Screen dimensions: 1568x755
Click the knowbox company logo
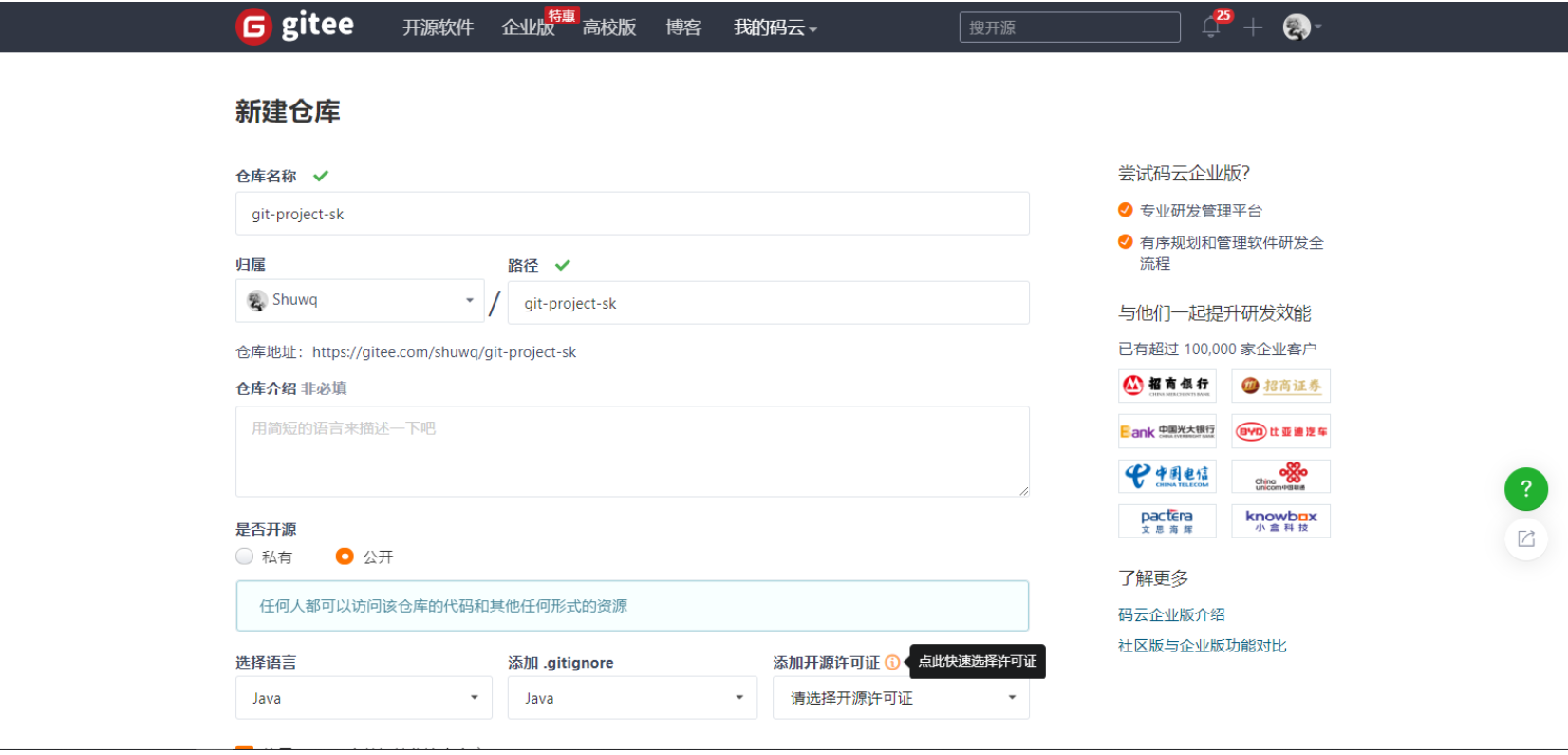[x=1280, y=521]
